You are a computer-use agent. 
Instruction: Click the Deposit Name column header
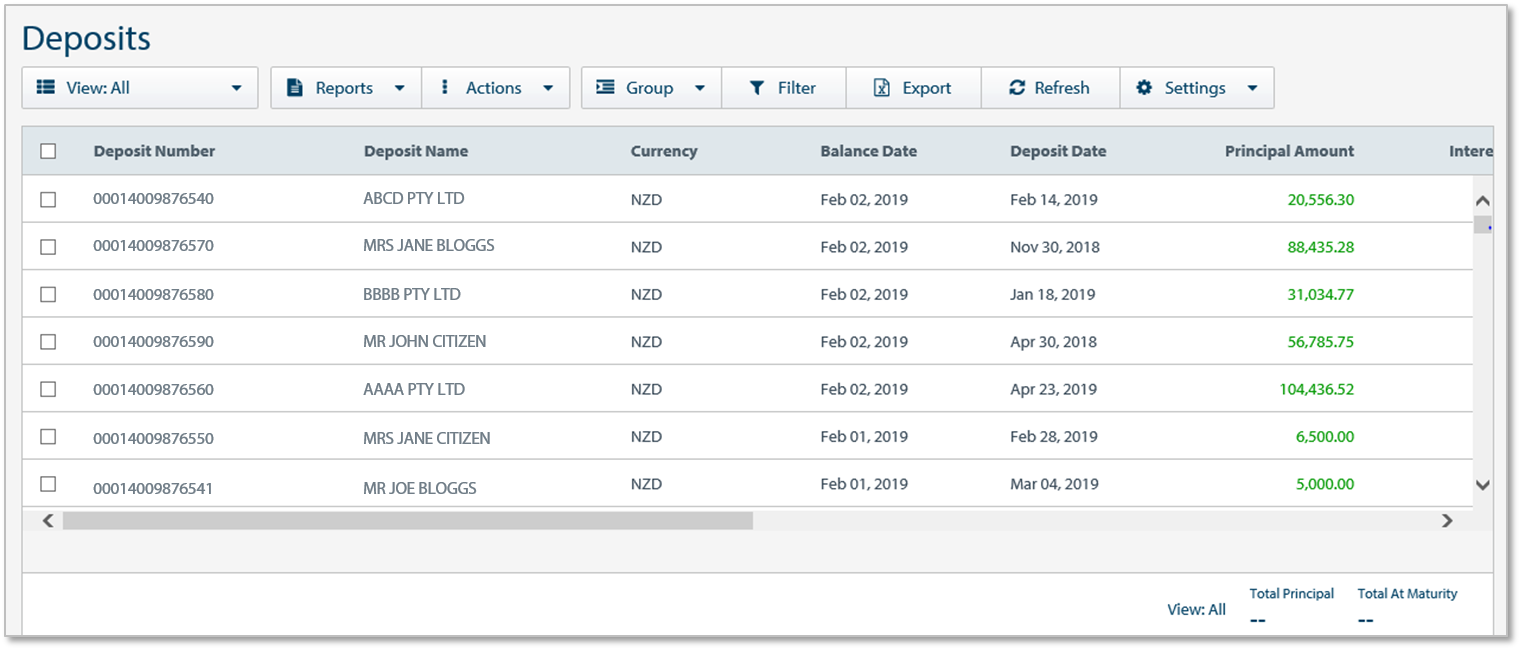point(416,152)
